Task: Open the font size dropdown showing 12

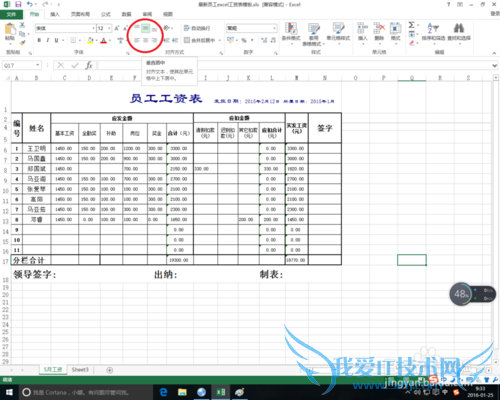Action: tap(109, 28)
